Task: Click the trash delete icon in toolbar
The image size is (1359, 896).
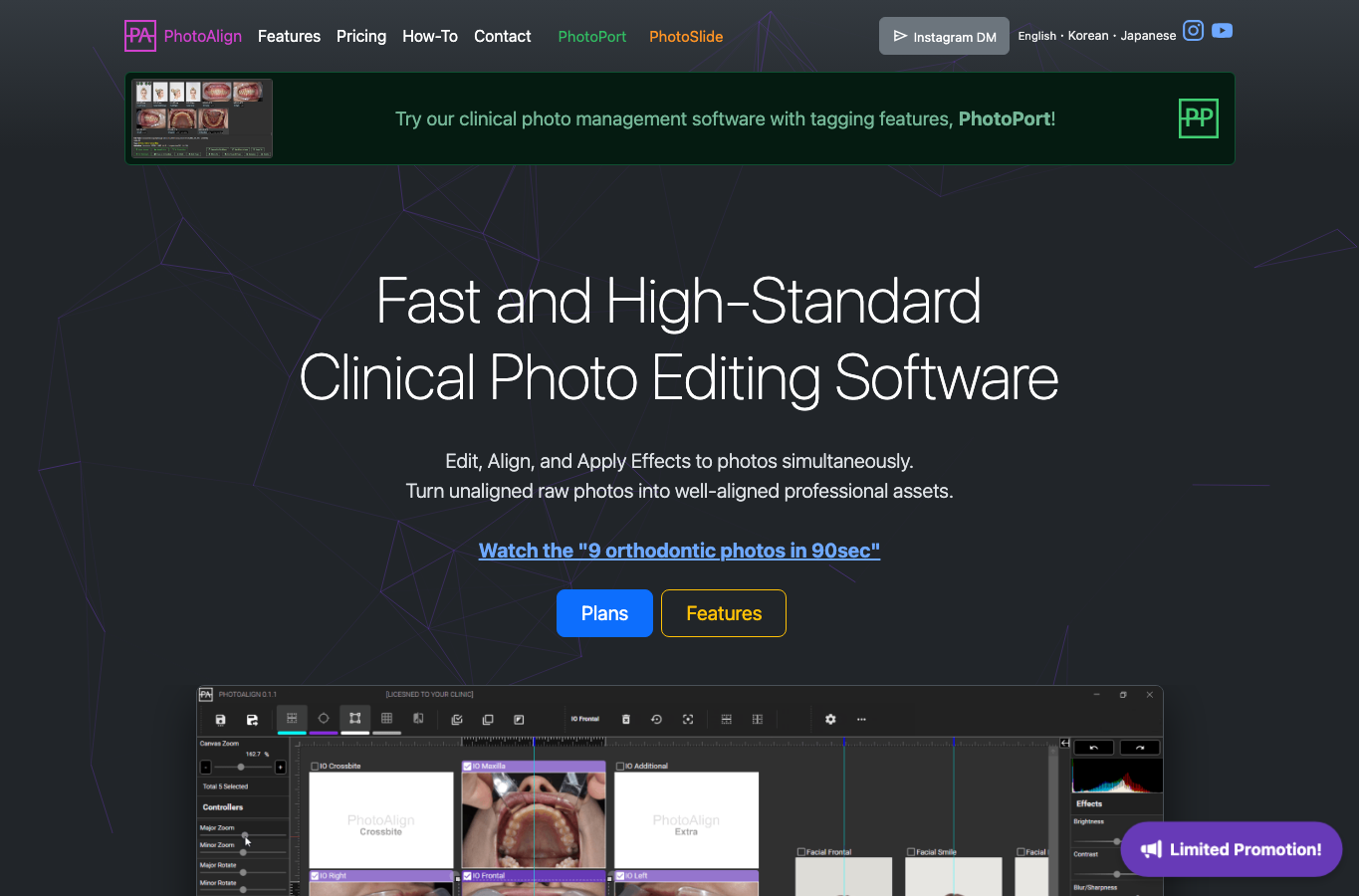Action: [x=626, y=720]
